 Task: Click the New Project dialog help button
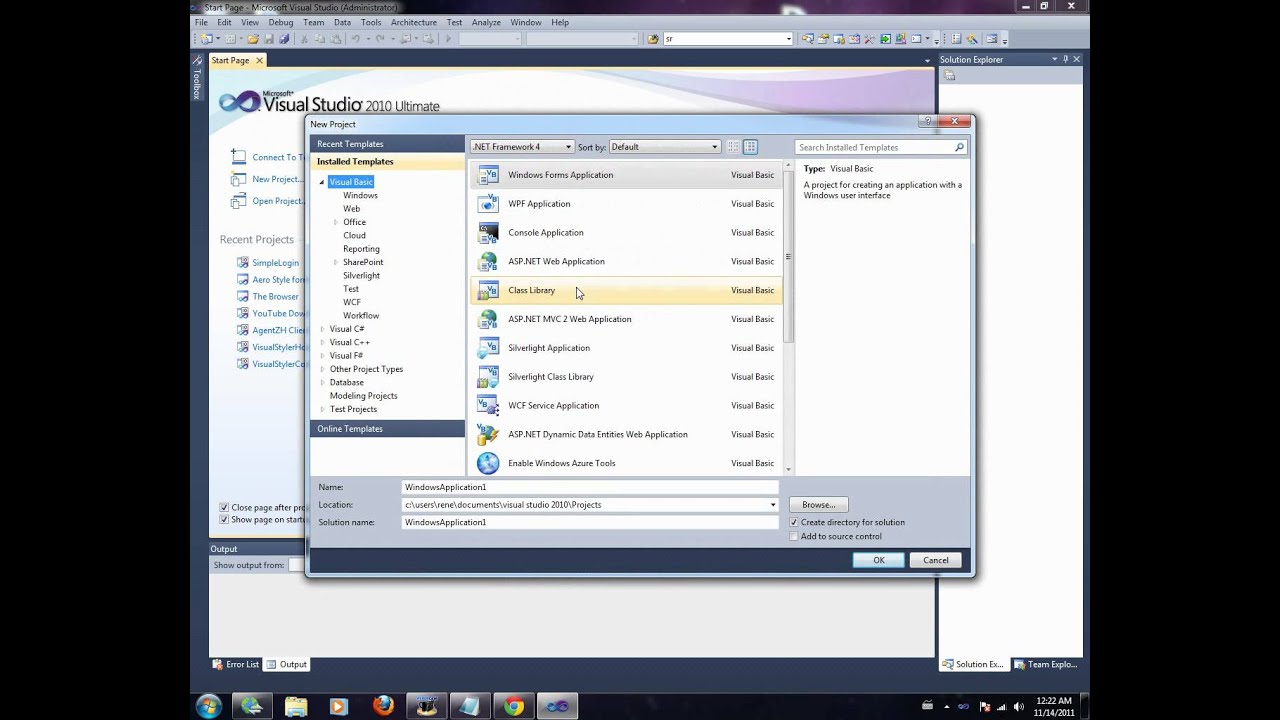coord(927,121)
